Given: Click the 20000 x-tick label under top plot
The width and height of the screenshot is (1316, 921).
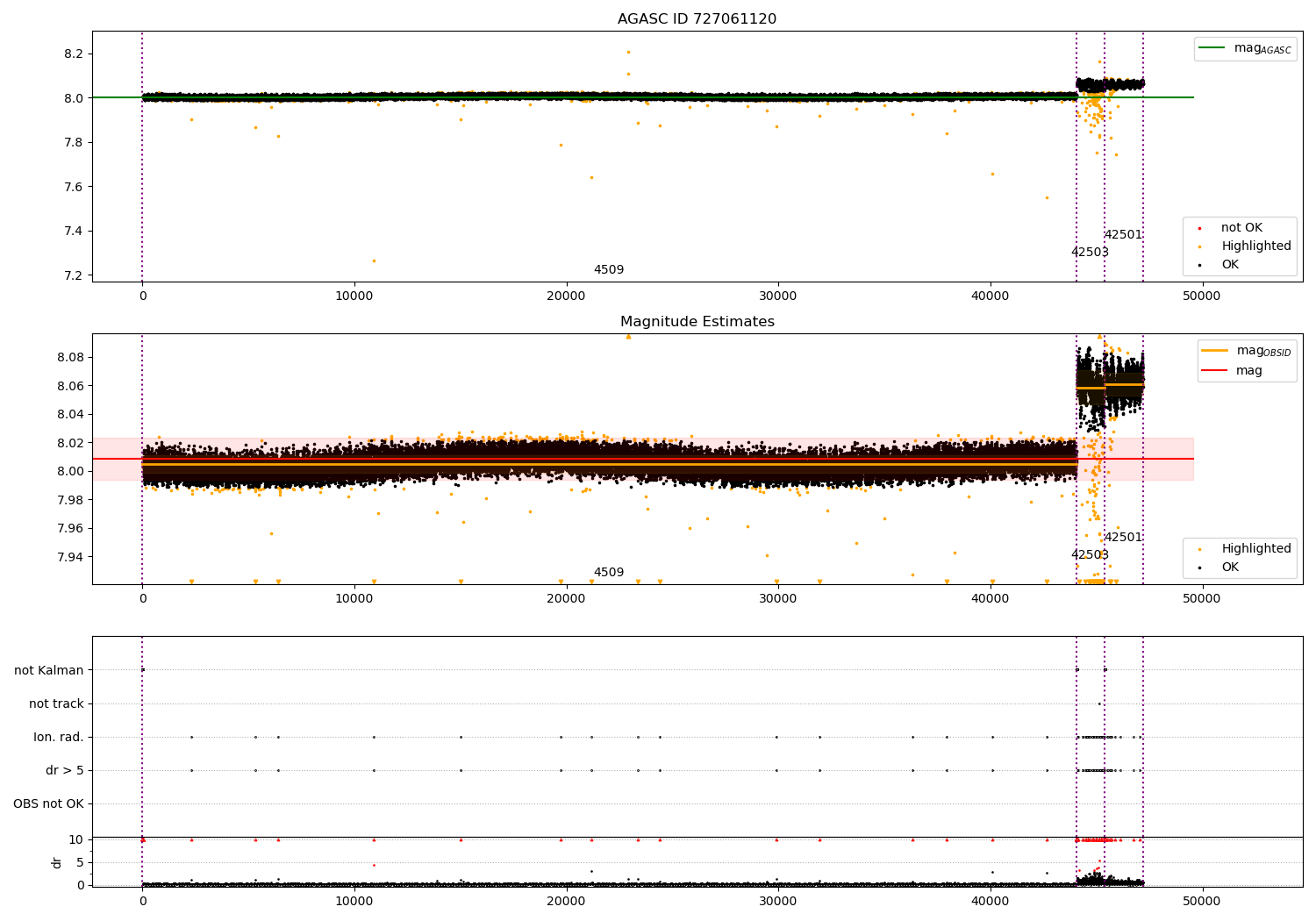Looking at the screenshot, I should (566, 296).
